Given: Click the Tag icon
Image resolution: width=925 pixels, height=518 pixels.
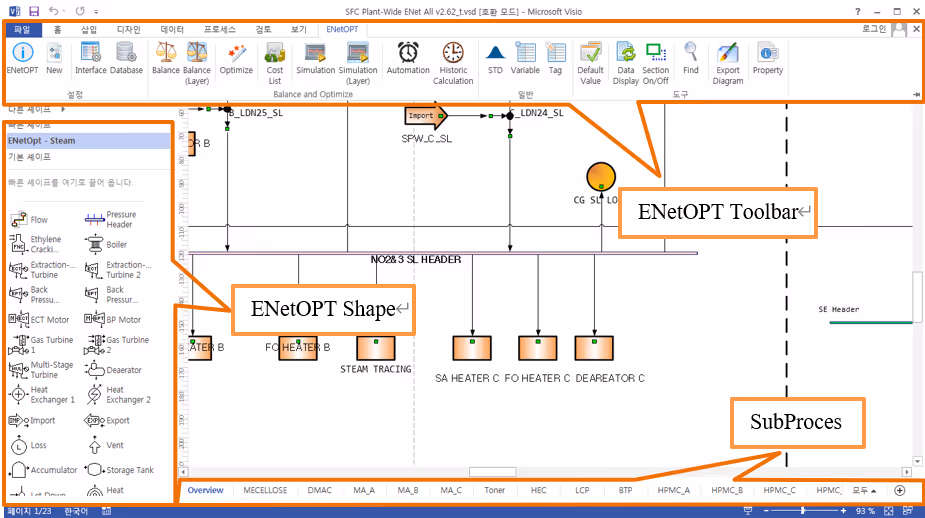Looking at the screenshot, I should [x=555, y=58].
